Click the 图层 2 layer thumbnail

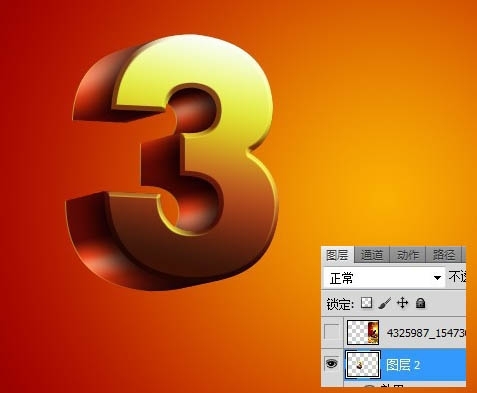point(363,365)
